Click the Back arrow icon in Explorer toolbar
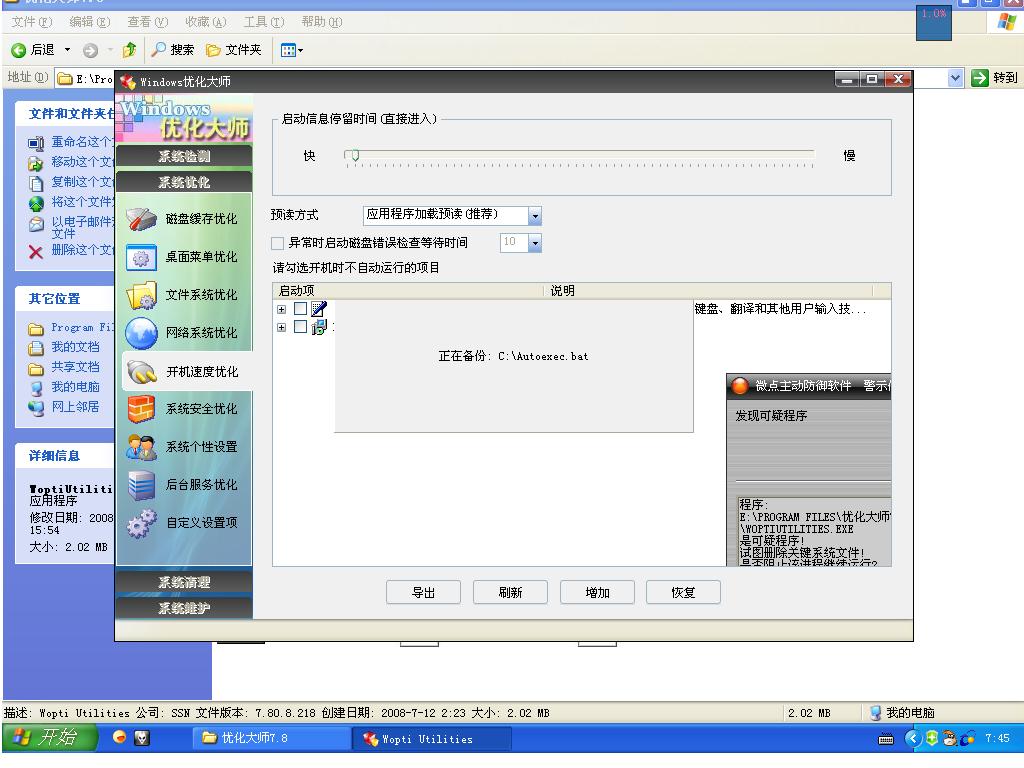1024x768 pixels. tap(19, 50)
